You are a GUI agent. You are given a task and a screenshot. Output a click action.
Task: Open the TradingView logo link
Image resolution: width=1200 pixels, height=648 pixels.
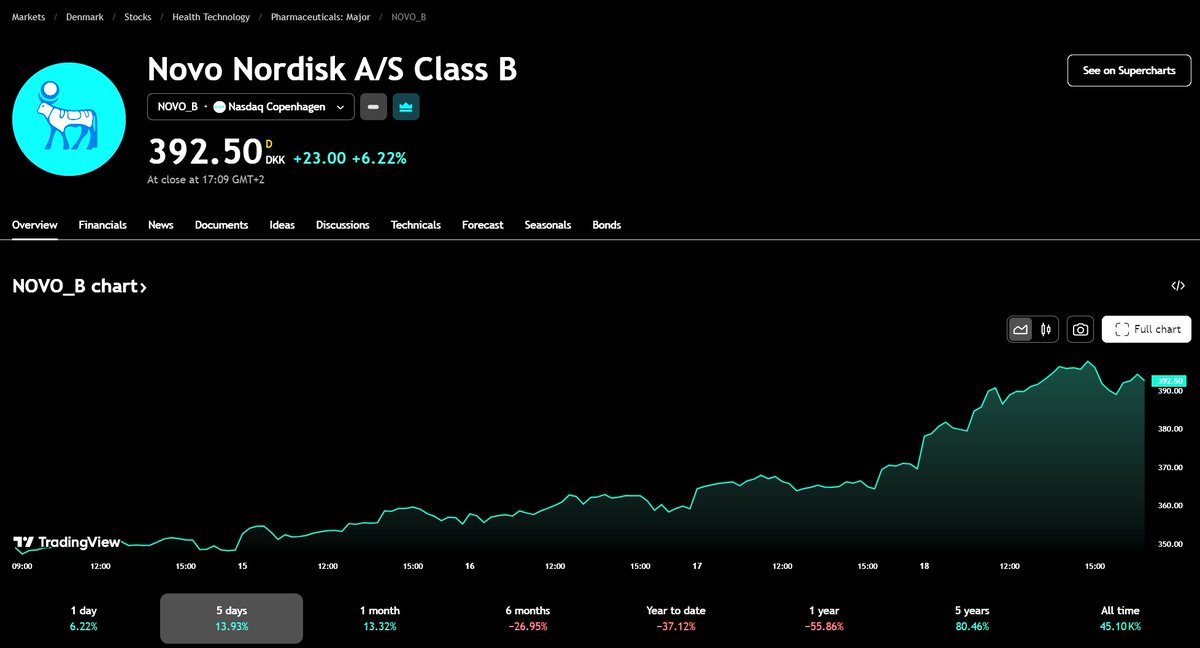pyautogui.click(x=66, y=543)
